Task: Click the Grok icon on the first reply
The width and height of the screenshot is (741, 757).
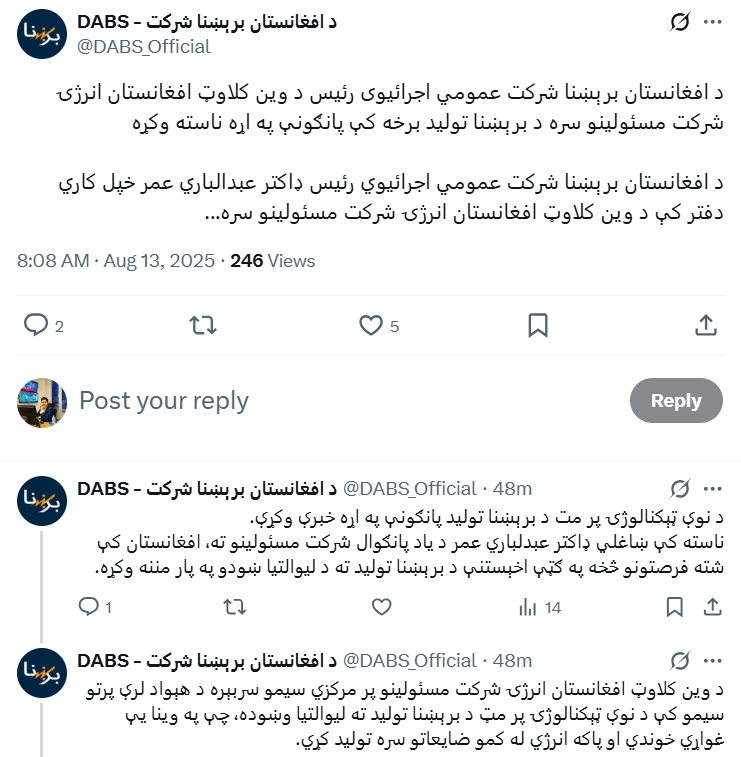Action: (x=681, y=489)
